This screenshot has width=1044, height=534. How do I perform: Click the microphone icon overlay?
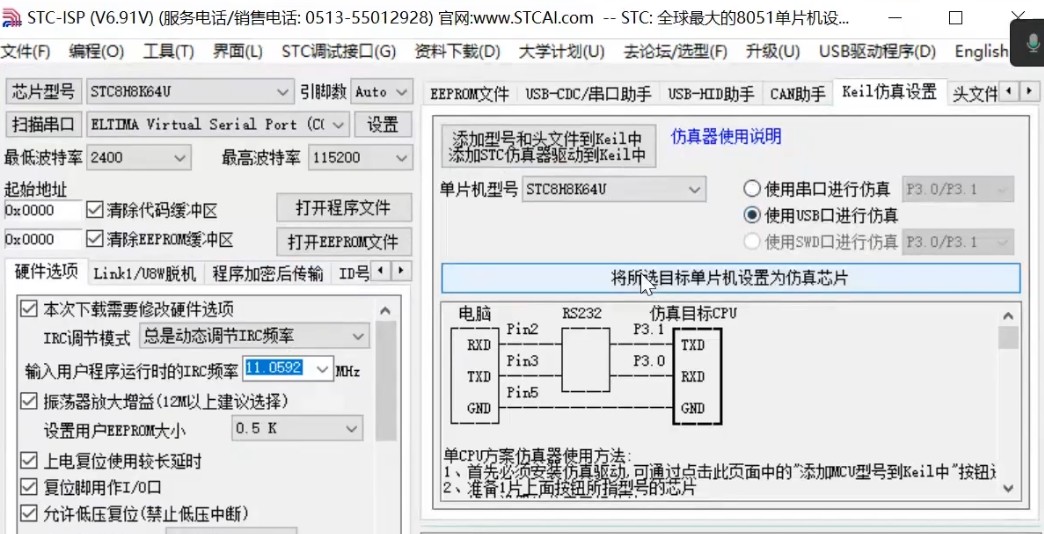point(1033,43)
